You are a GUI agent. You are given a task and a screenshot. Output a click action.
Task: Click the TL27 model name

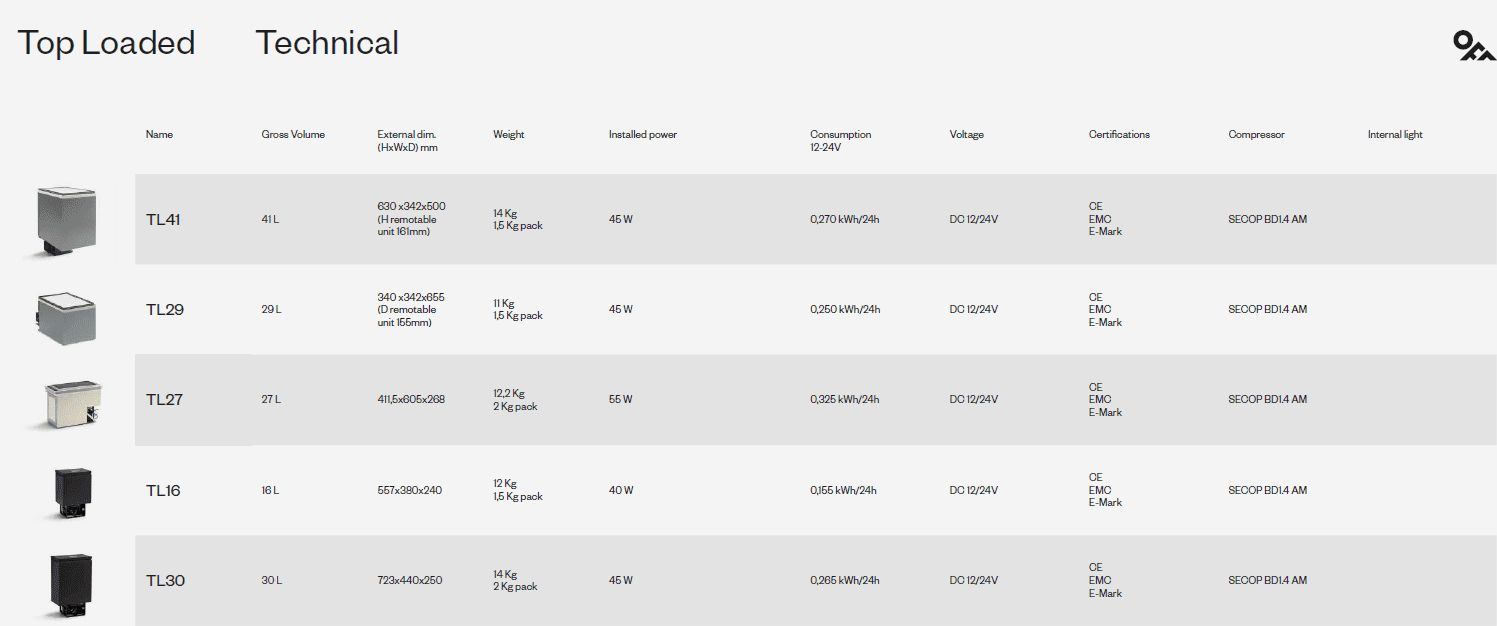[164, 399]
